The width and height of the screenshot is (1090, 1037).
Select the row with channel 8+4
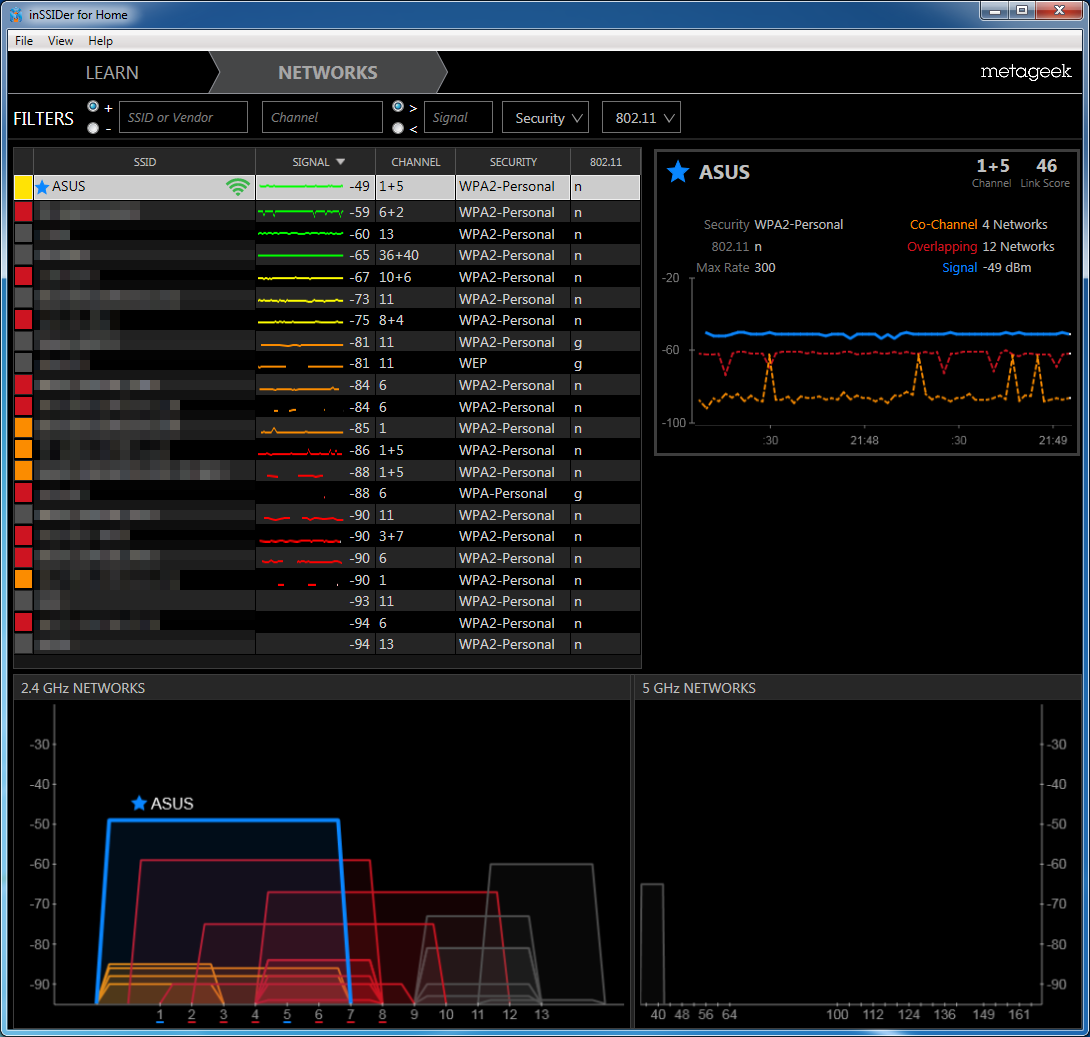pyautogui.click(x=327, y=320)
